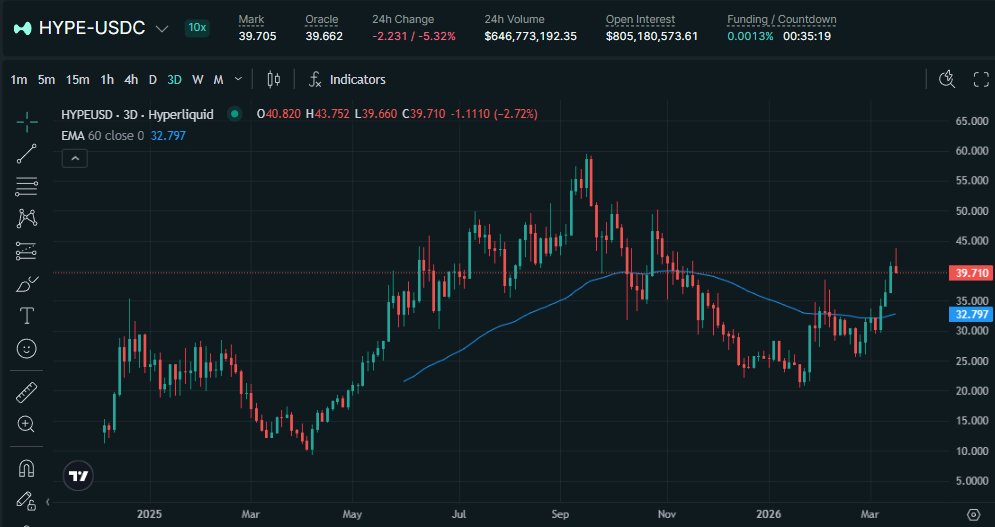Activate the zoom in tool
The height and width of the screenshot is (527, 995).
[27, 424]
